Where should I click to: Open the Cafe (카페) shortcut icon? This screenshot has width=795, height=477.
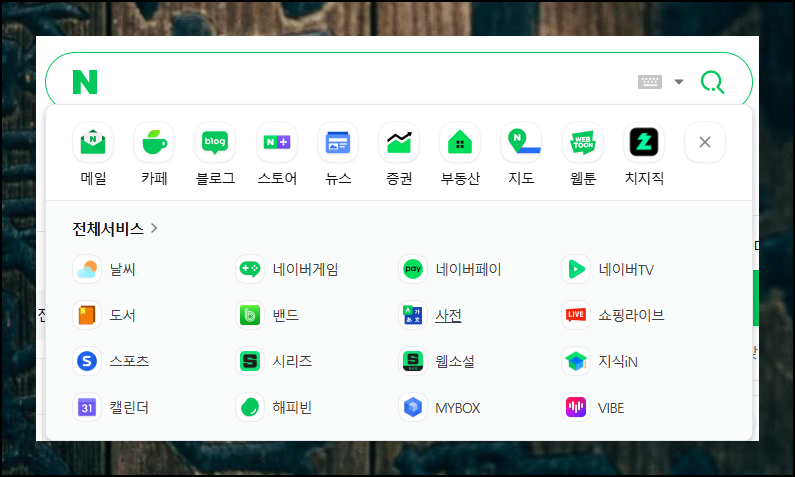pos(154,142)
